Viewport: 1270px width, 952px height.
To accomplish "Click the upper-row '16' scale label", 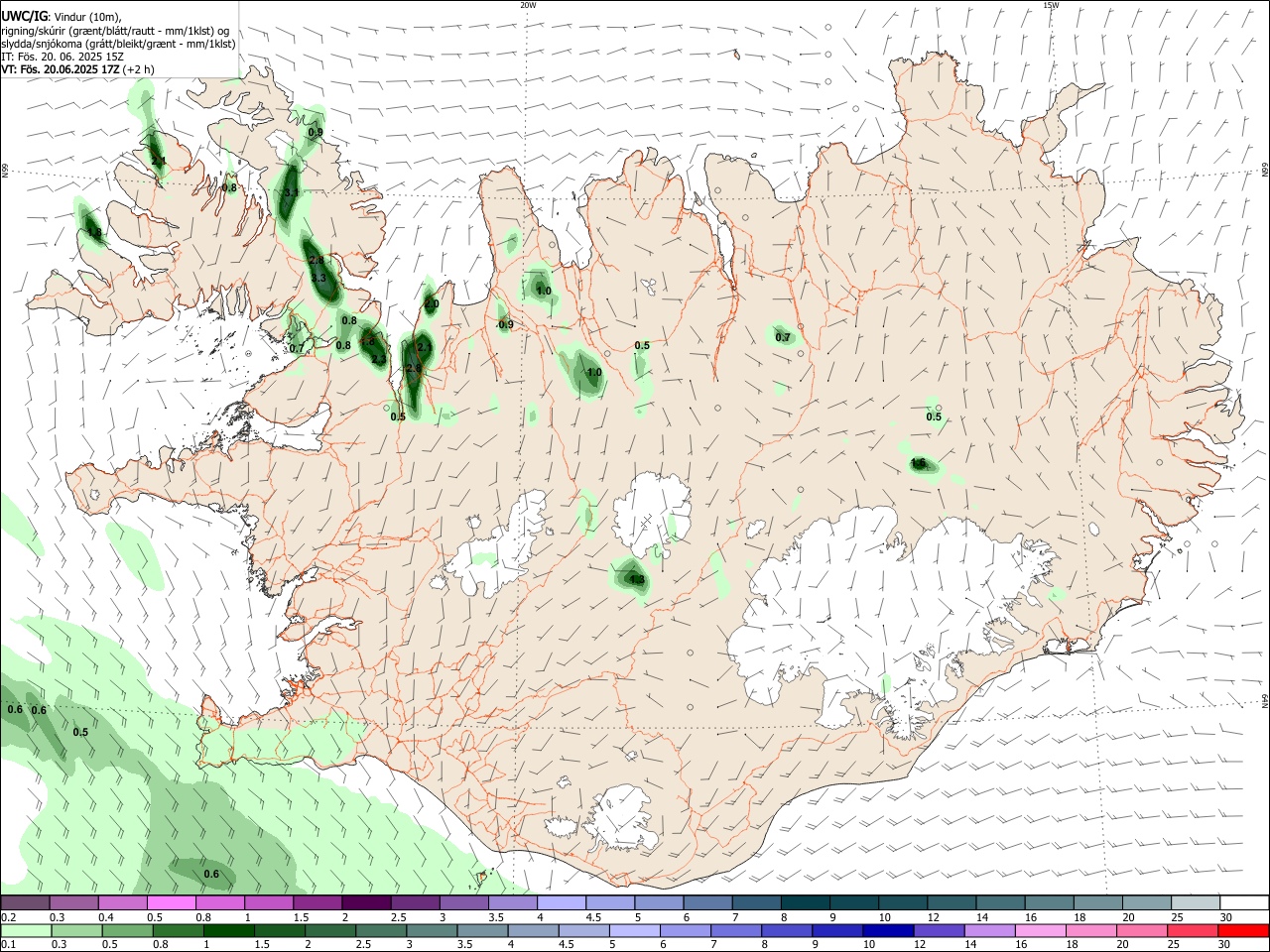I will (x=1031, y=917).
